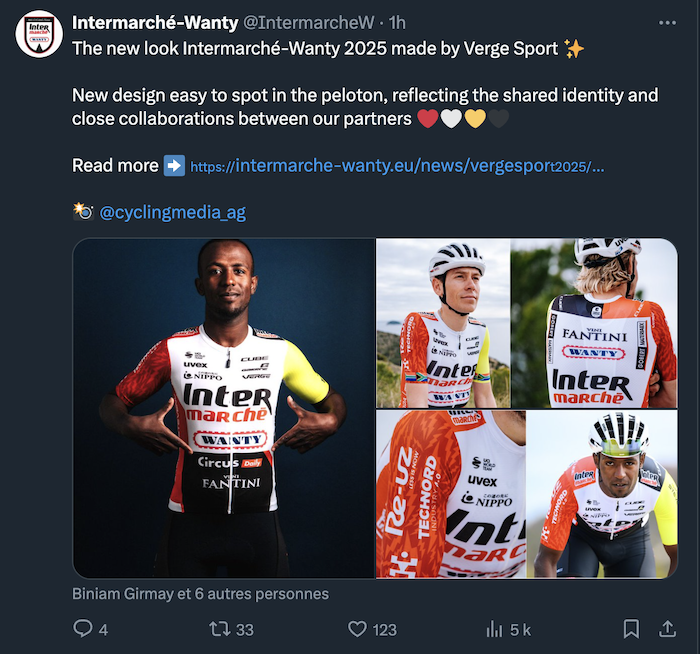Viewport: 700px width, 654px height.
Task: Like the tweet with heart icon
Action: click(357, 629)
